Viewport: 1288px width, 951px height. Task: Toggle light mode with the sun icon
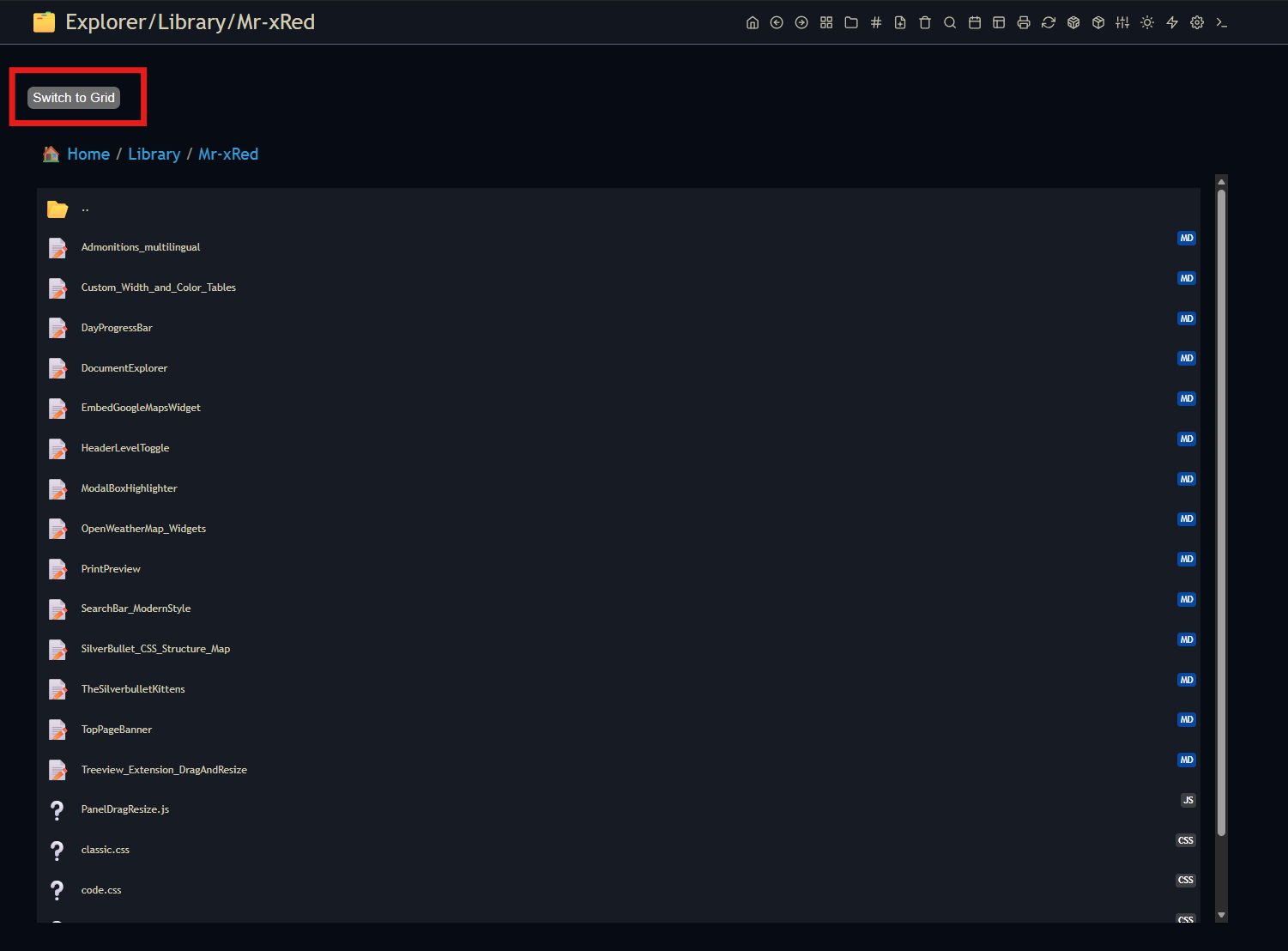point(1147,23)
